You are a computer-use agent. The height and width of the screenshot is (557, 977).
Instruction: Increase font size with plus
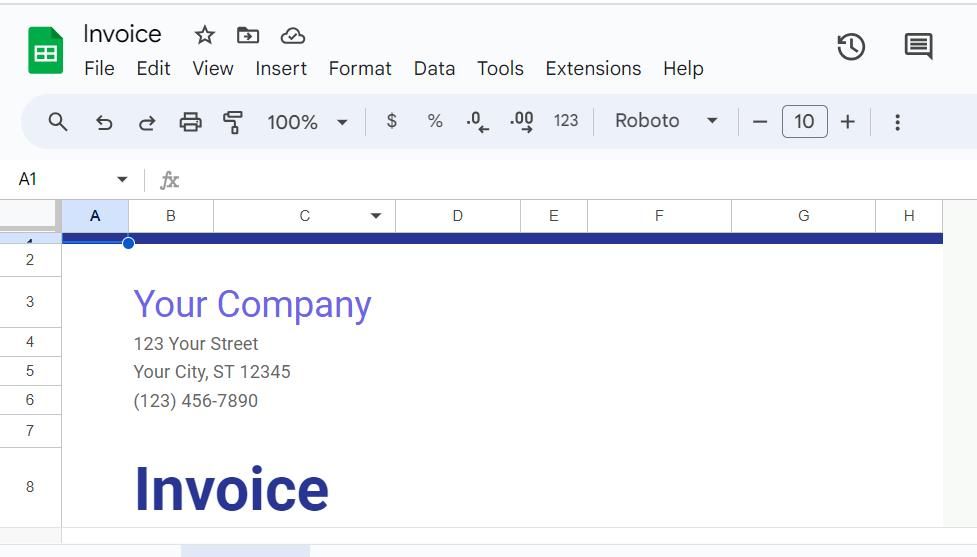pos(847,121)
